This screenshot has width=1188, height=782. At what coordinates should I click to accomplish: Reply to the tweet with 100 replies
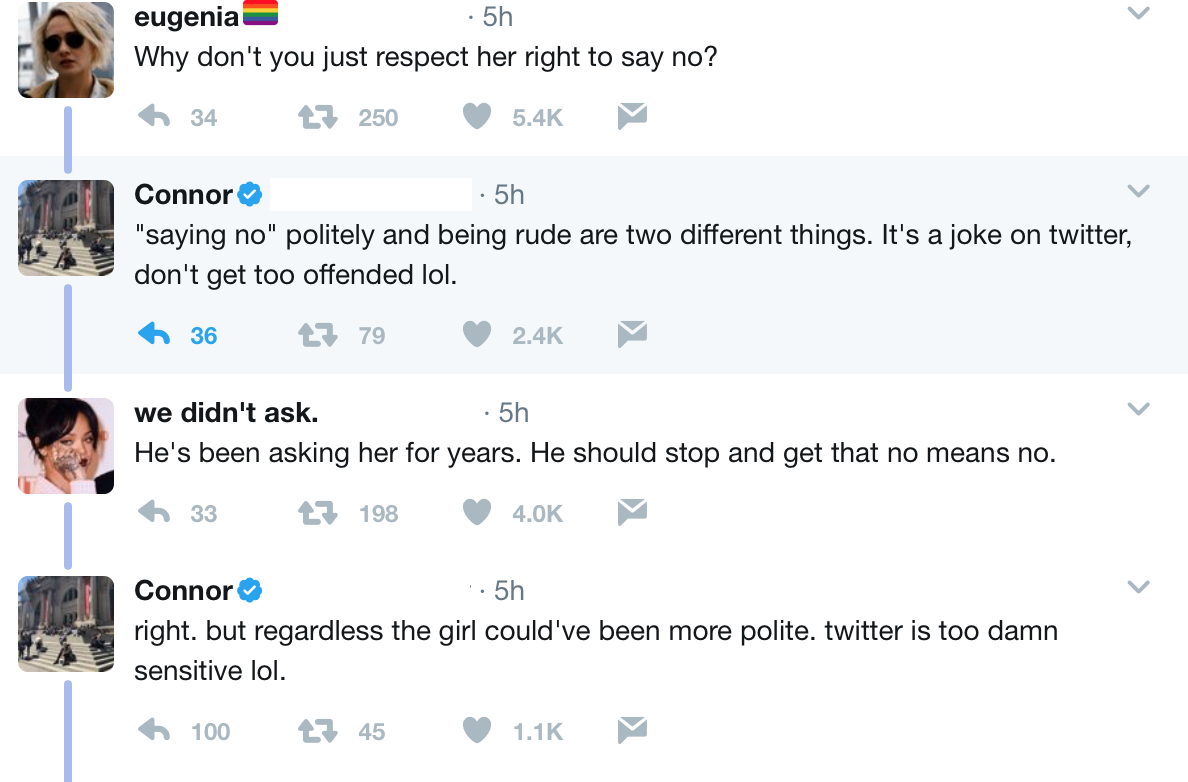153,731
